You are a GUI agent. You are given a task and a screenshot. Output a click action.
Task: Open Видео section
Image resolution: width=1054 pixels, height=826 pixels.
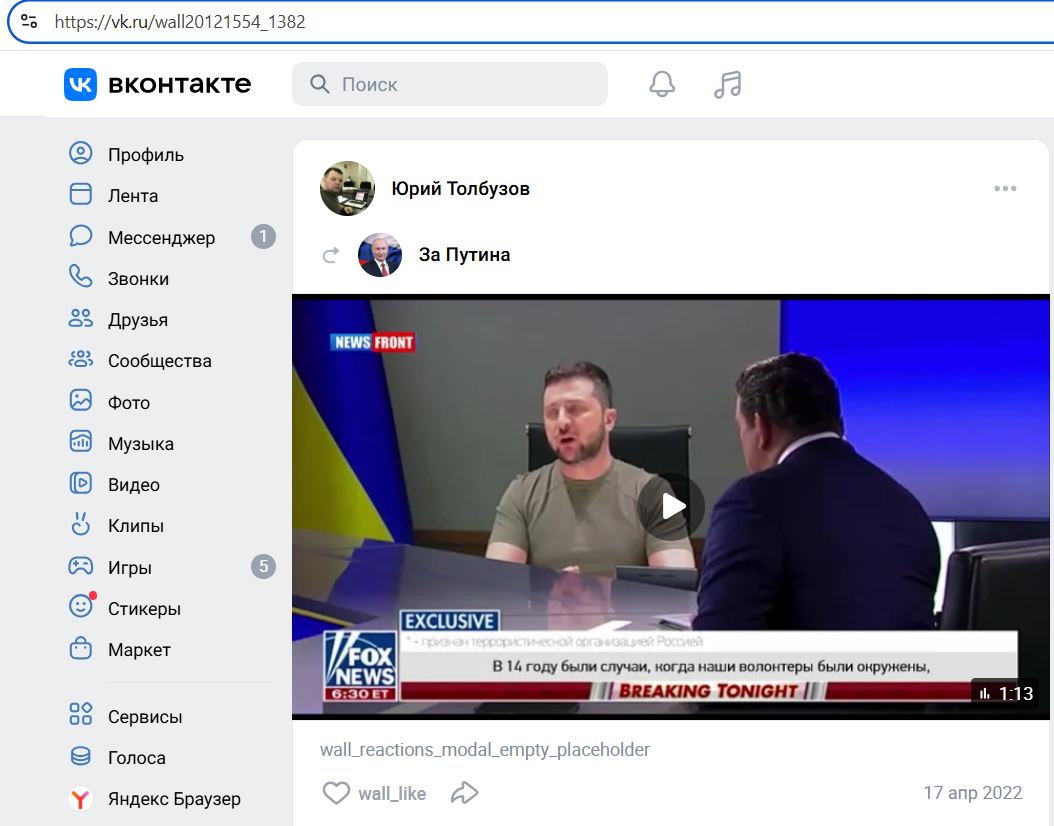(134, 485)
